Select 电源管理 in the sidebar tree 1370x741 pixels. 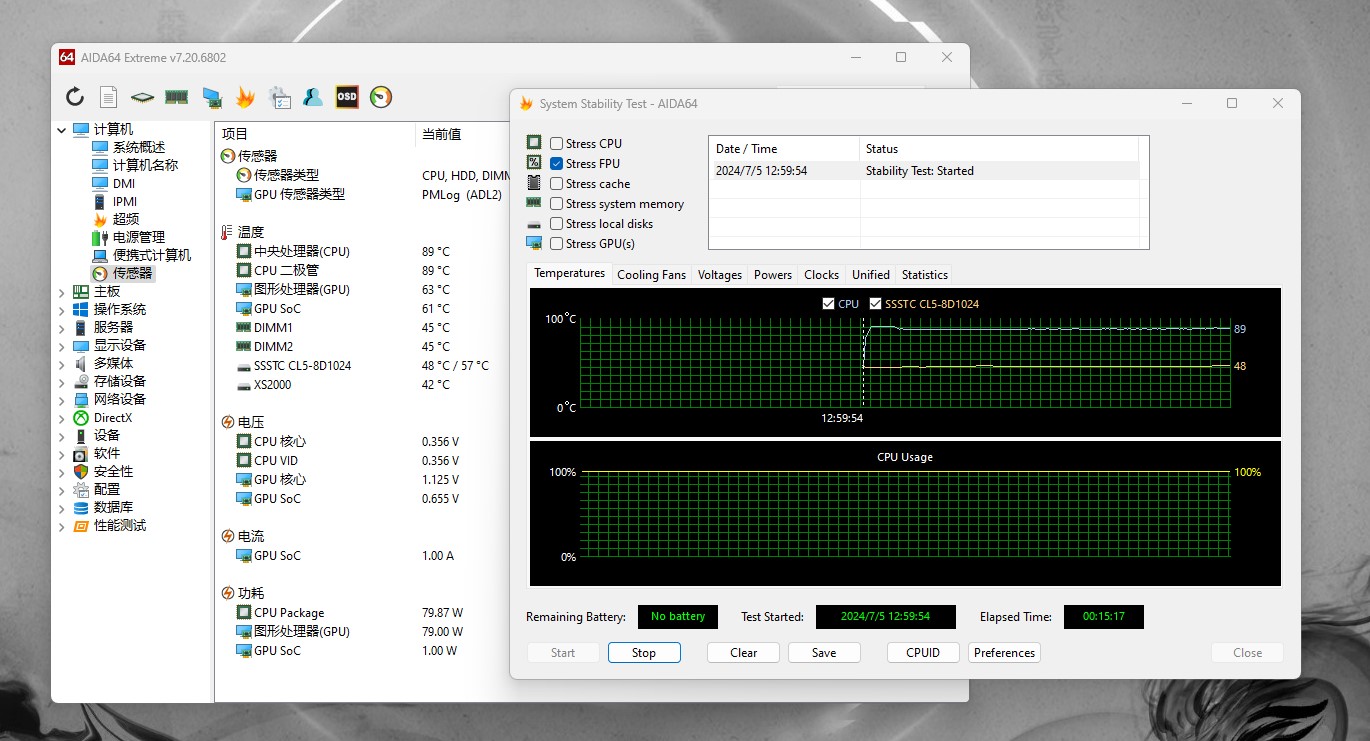138,238
